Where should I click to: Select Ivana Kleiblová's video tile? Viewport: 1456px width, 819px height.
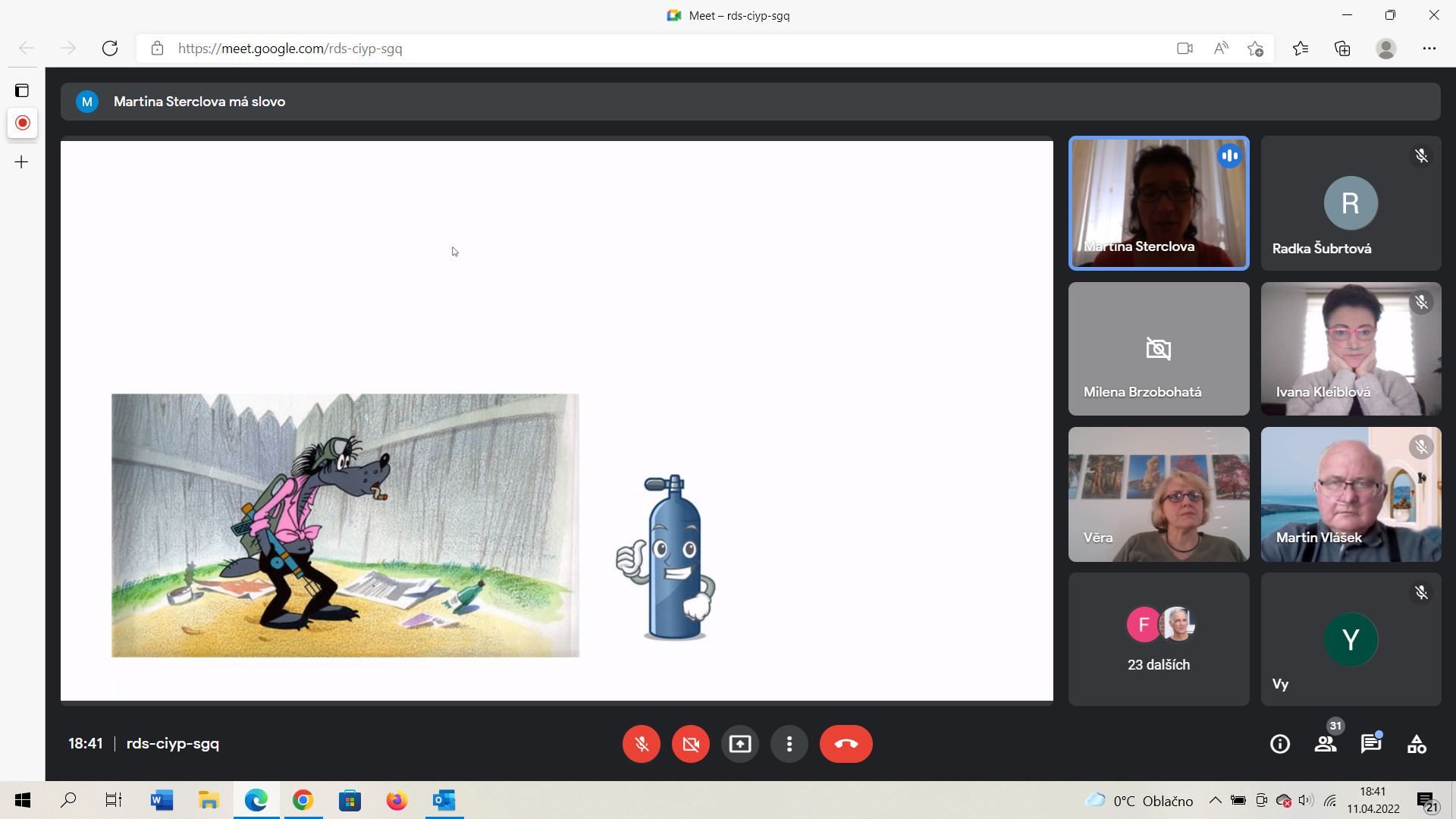point(1351,349)
